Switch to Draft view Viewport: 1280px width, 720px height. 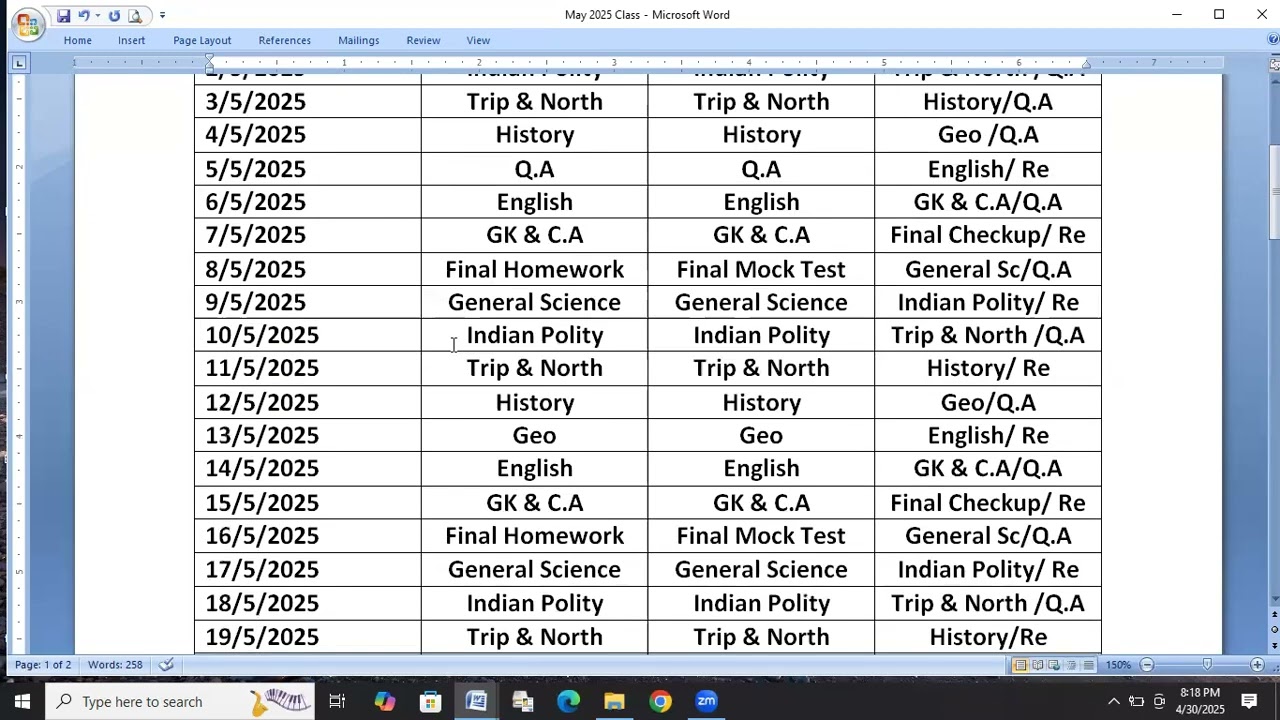[x=1088, y=665]
